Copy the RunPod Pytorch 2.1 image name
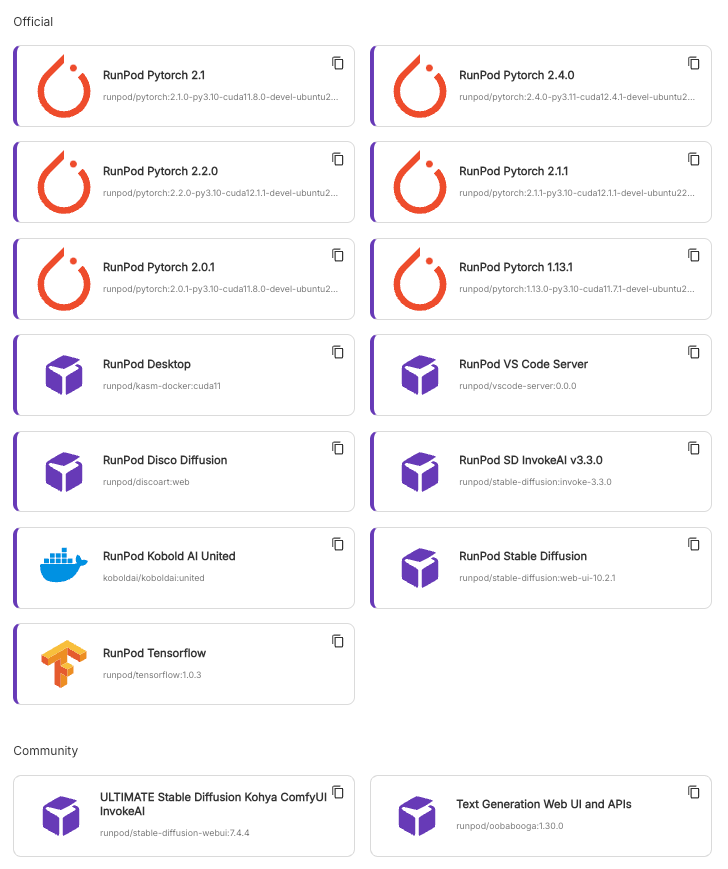This screenshot has width=728, height=869. (338, 63)
